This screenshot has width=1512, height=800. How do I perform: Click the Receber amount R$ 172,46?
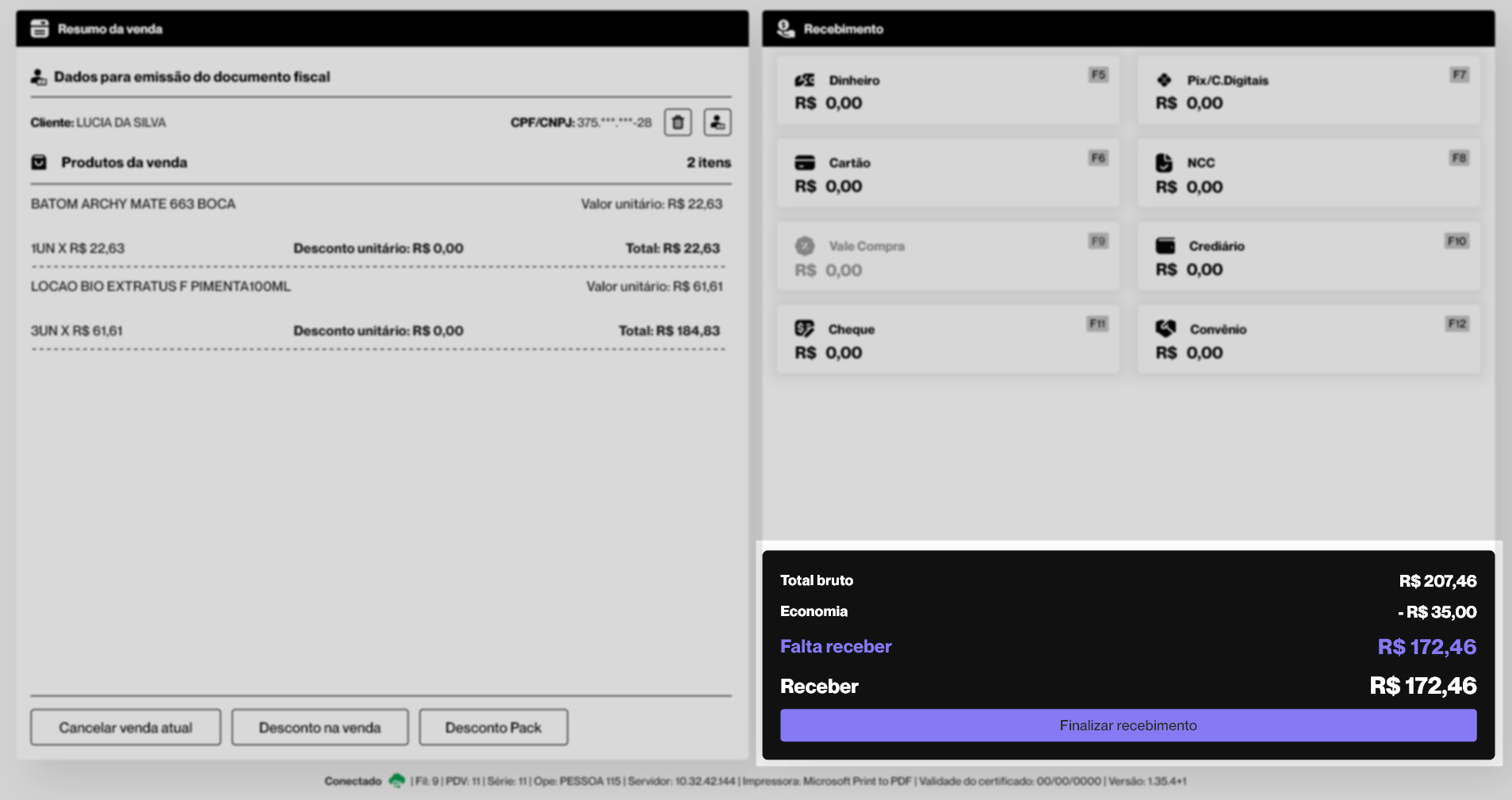(x=1422, y=686)
